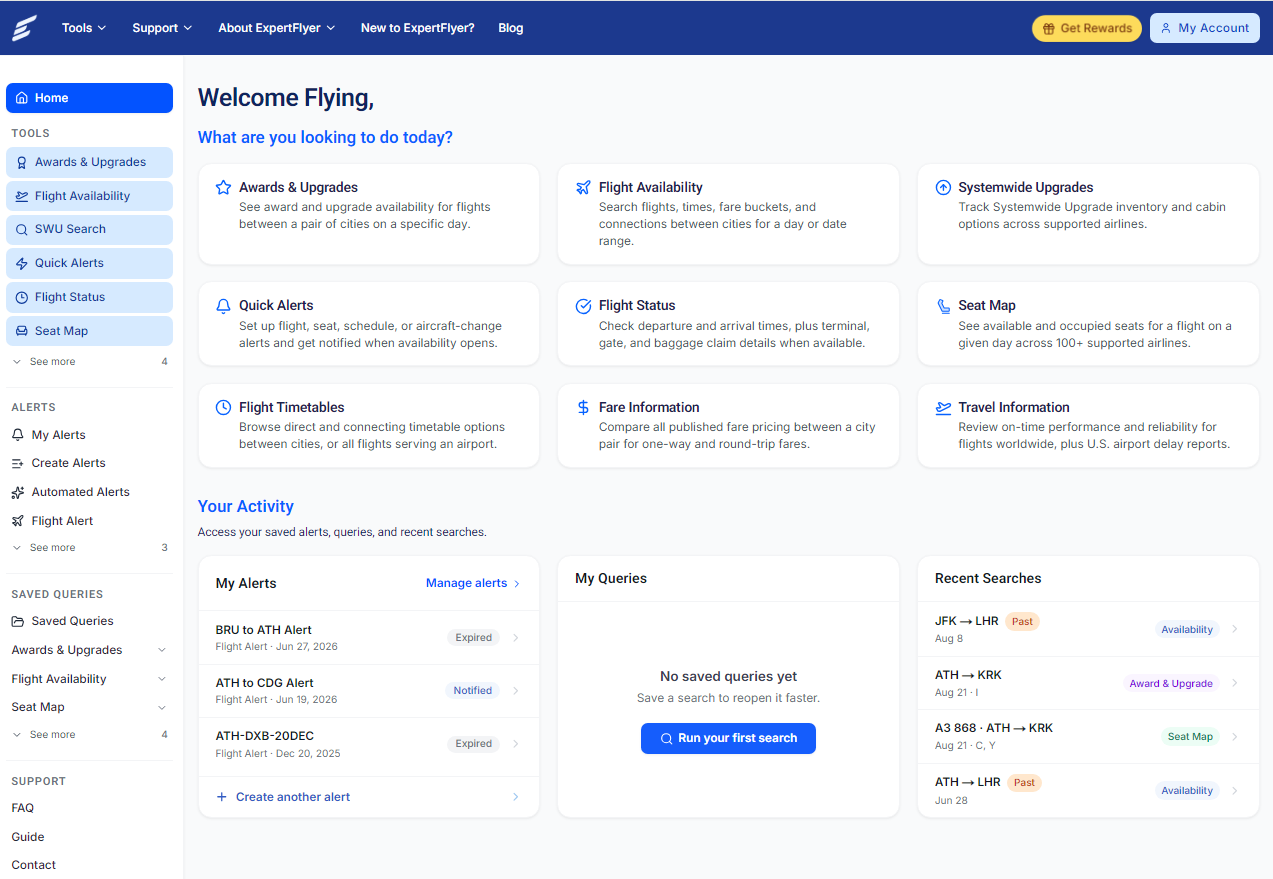Click the up-arrow icon on Systemwide Upgrades card
Image resolution: width=1273 pixels, height=879 pixels.
click(x=942, y=187)
